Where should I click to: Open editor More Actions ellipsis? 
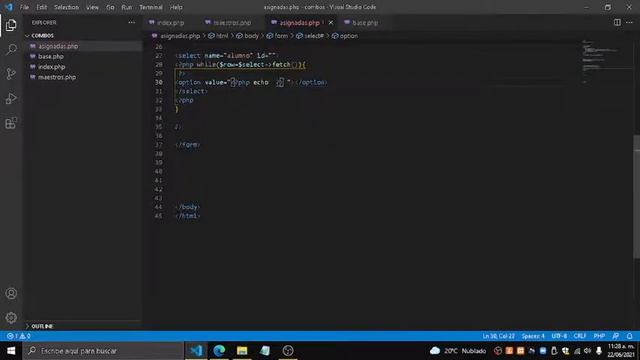[x=629, y=22]
